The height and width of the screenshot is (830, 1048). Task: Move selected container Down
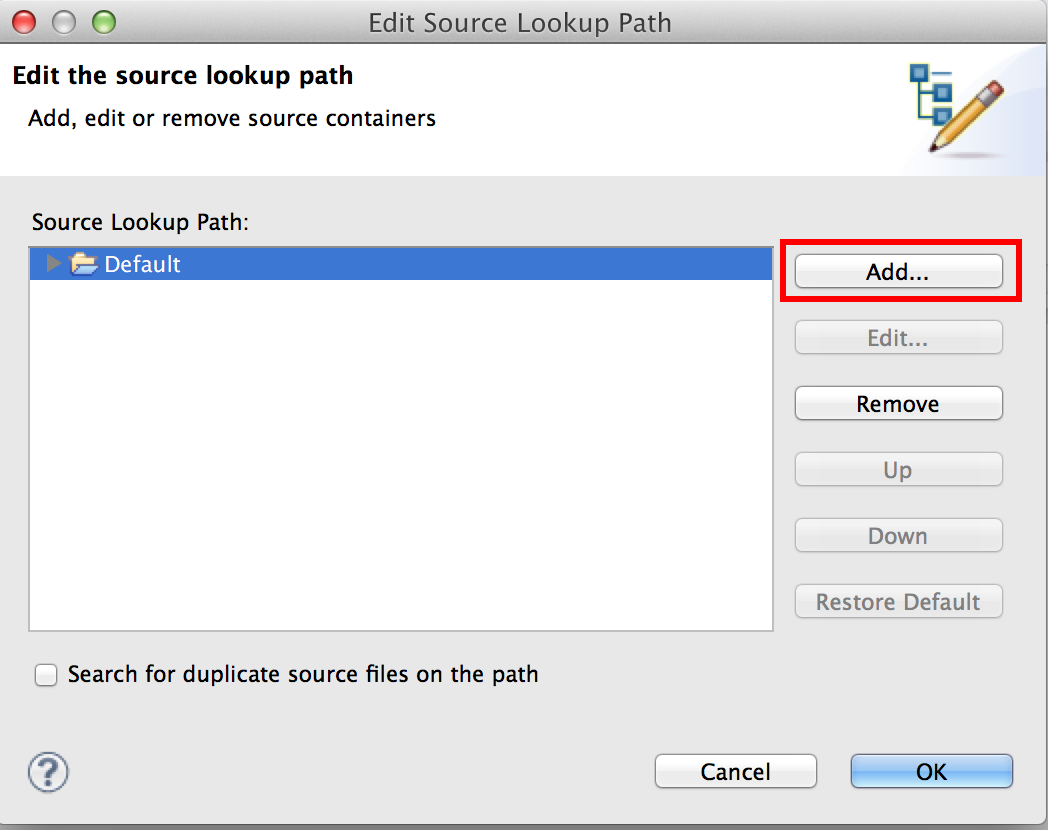click(x=898, y=535)
